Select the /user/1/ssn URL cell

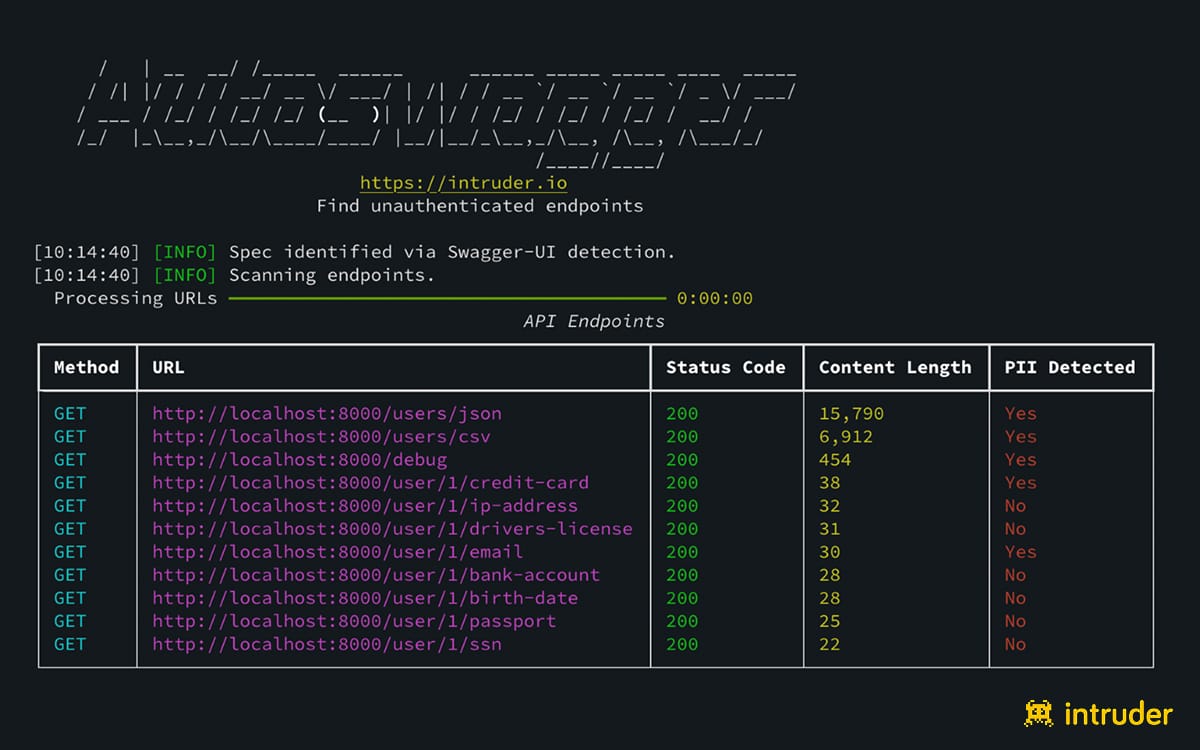[x=327, y=643]
